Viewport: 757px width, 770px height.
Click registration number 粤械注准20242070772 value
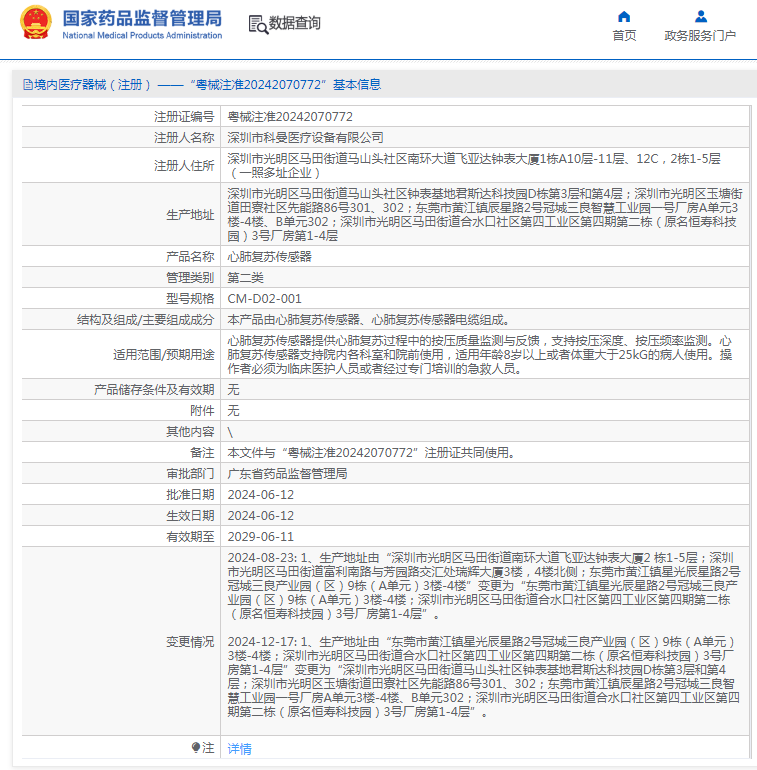(x=290, y=117)
